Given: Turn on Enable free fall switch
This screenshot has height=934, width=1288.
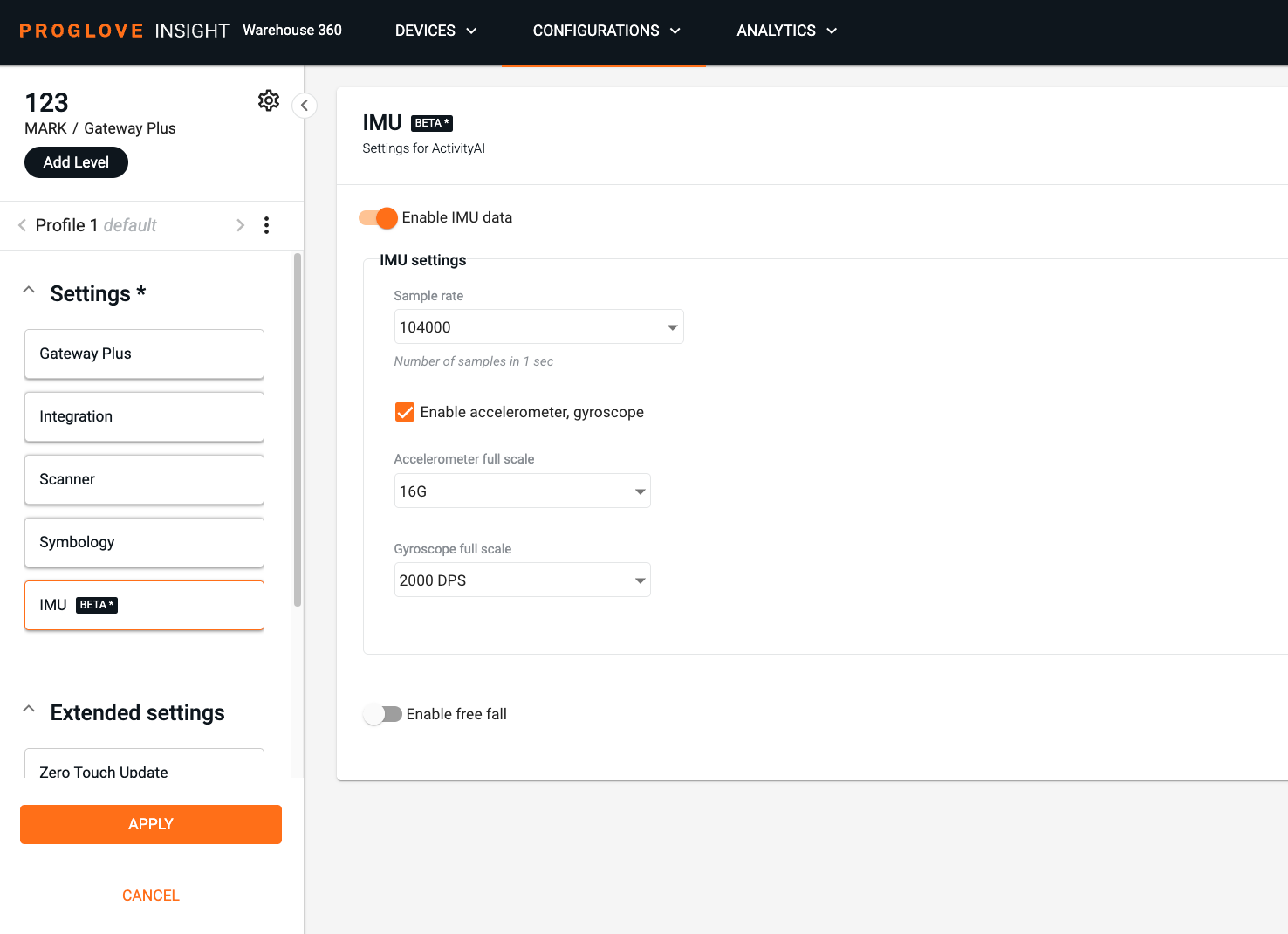Looking at the screenshot, I should click(x=382, y=714).
